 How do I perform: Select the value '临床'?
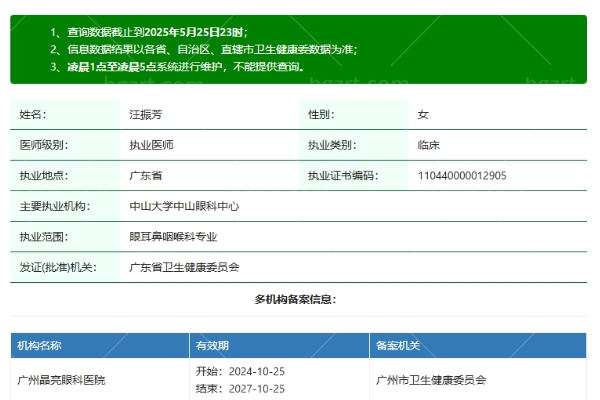429,145
